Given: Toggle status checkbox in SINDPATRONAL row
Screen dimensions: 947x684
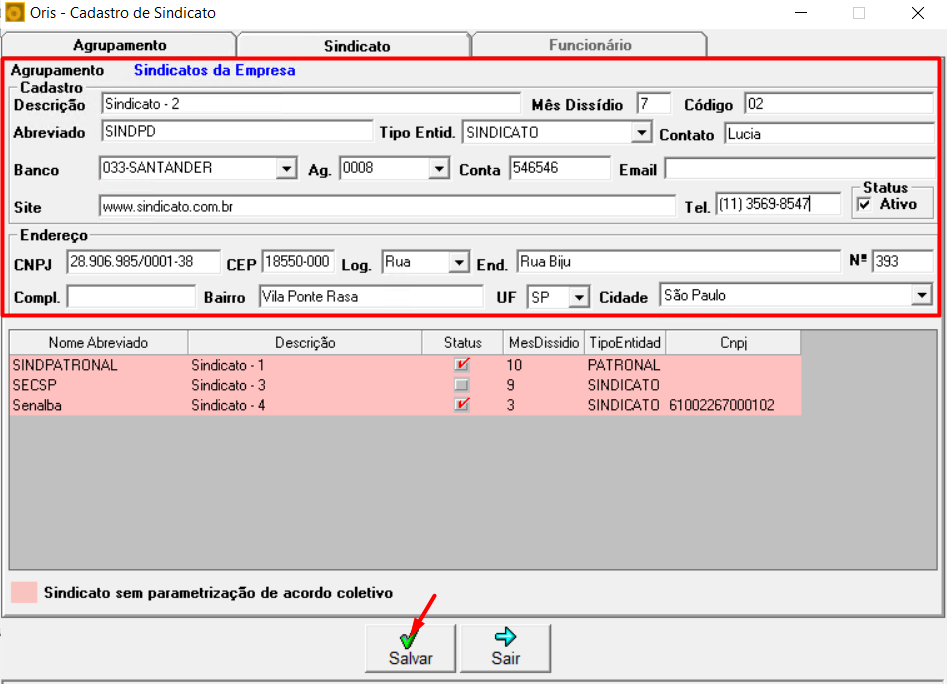Looking at the screenshot, I should point(462,365).
